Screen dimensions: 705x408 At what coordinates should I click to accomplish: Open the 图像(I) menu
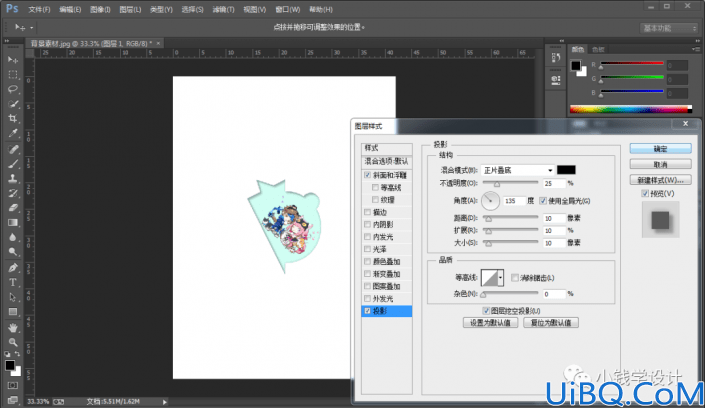point(100,9)
